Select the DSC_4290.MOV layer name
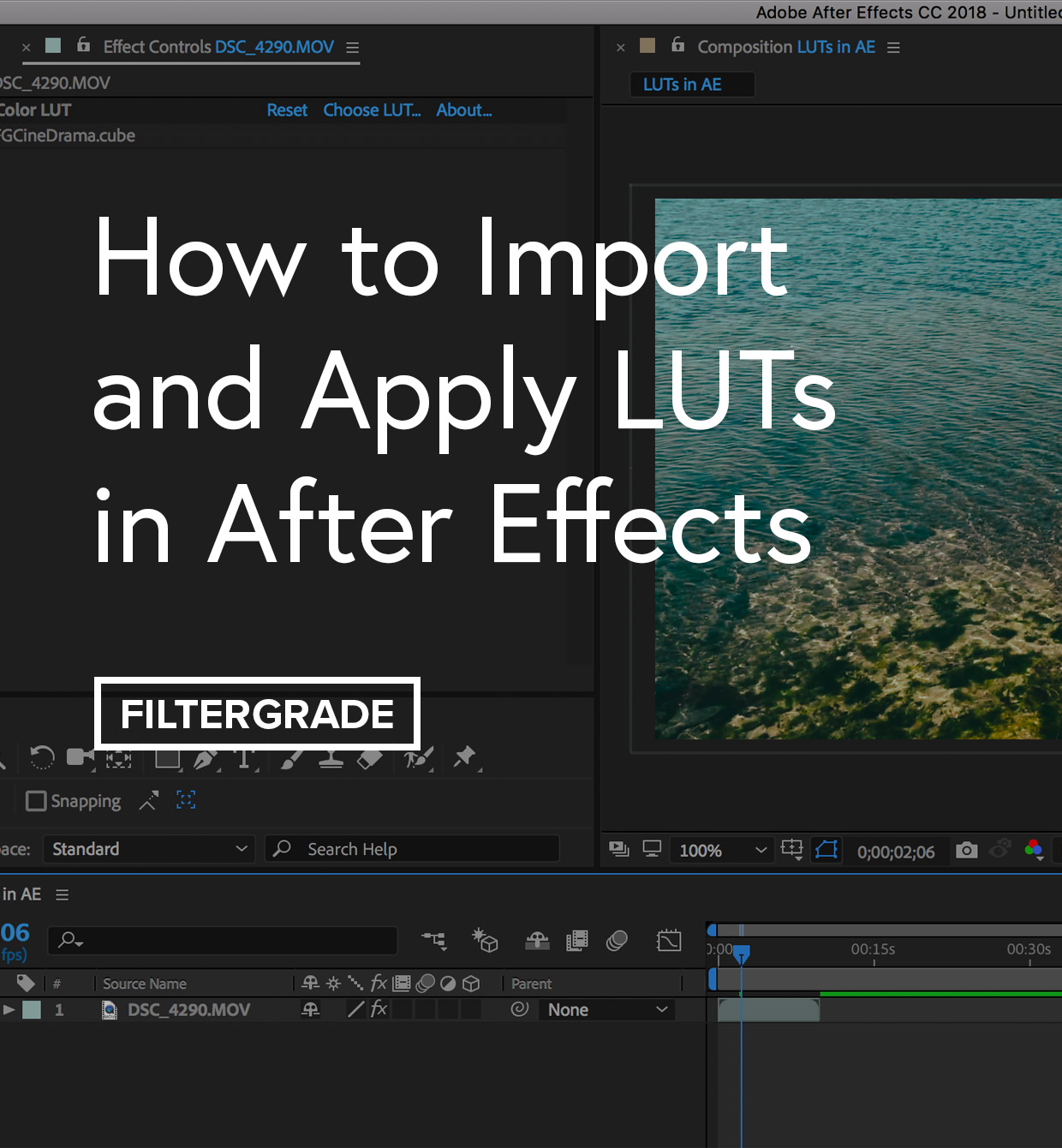The width and height of the screenshot is (1062, 1148). (x=189, y=1010)
